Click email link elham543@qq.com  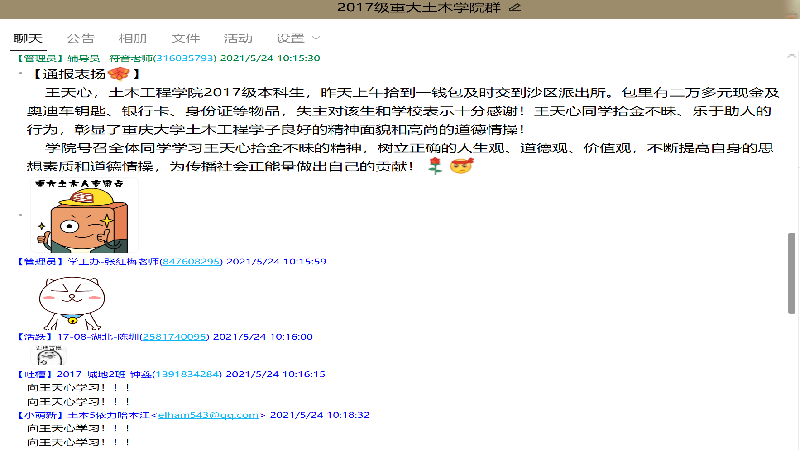(208, 415)
